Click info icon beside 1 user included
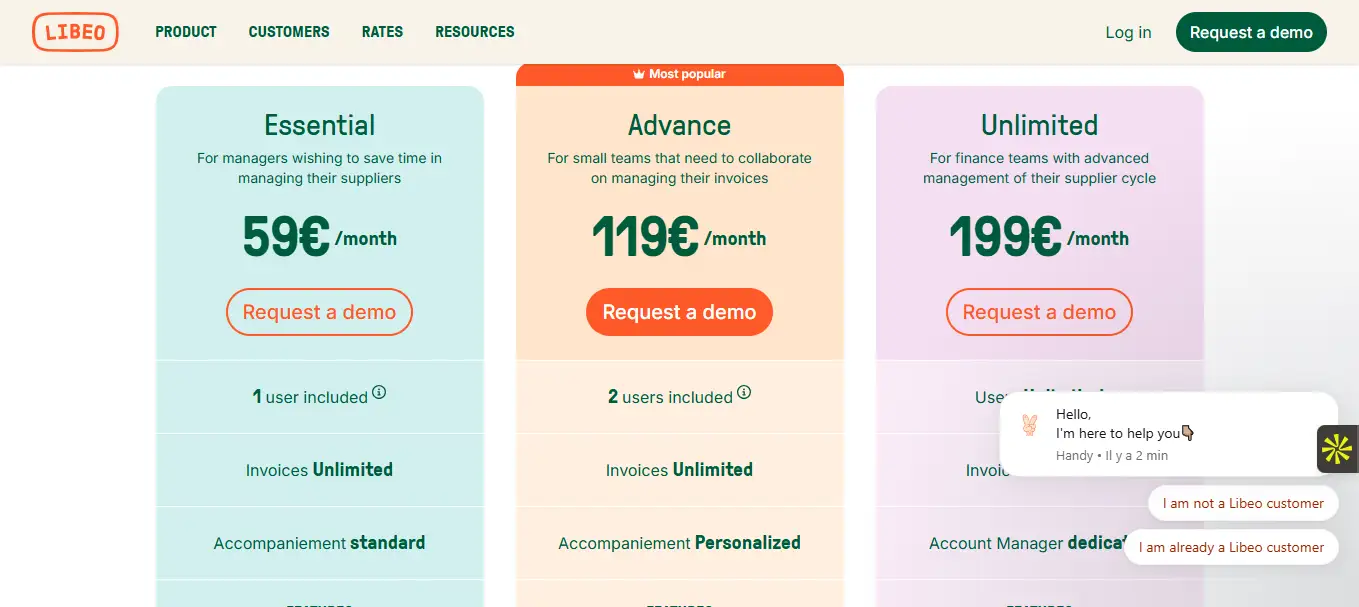The width and height of the screenshot is (1359, 607). [379, 393]
